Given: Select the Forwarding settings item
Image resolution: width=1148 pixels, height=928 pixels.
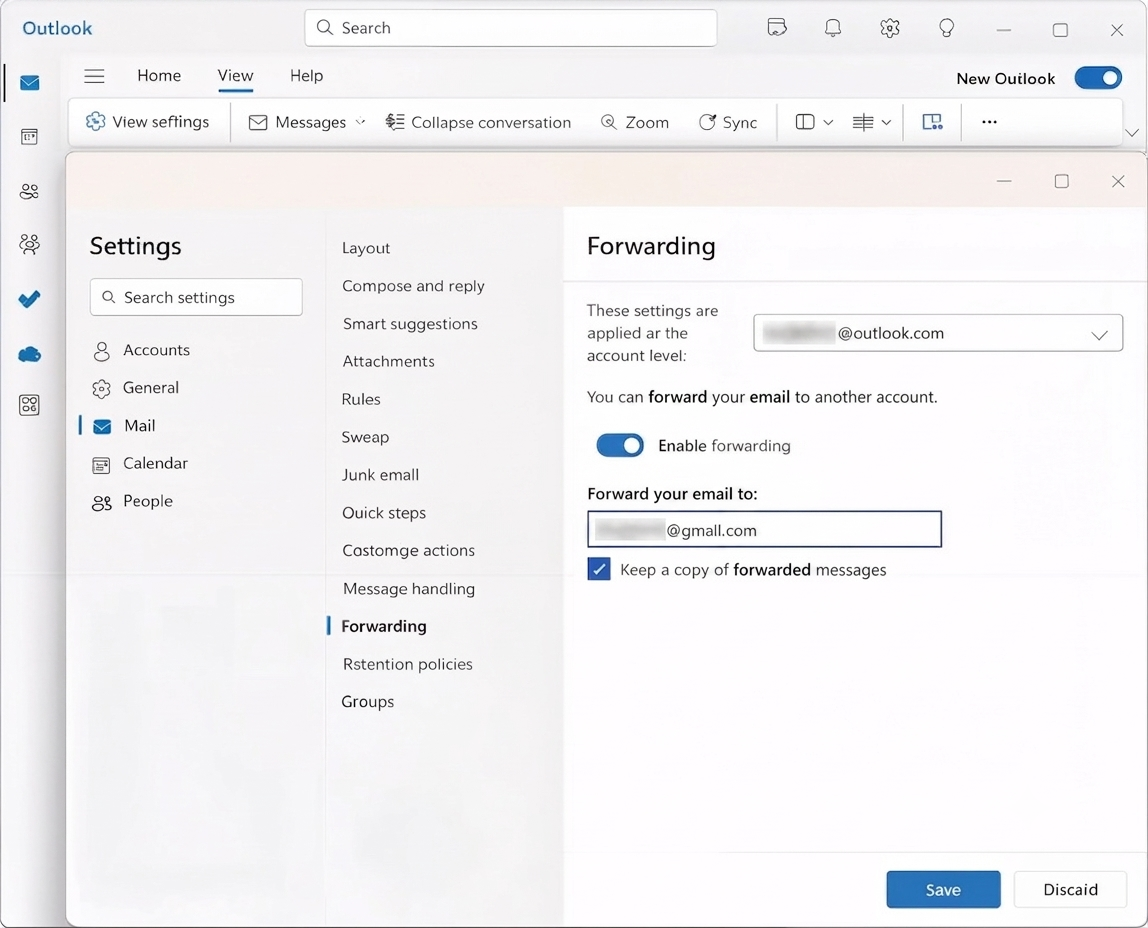Looking at the screenshot, I should tap(384, 626).
